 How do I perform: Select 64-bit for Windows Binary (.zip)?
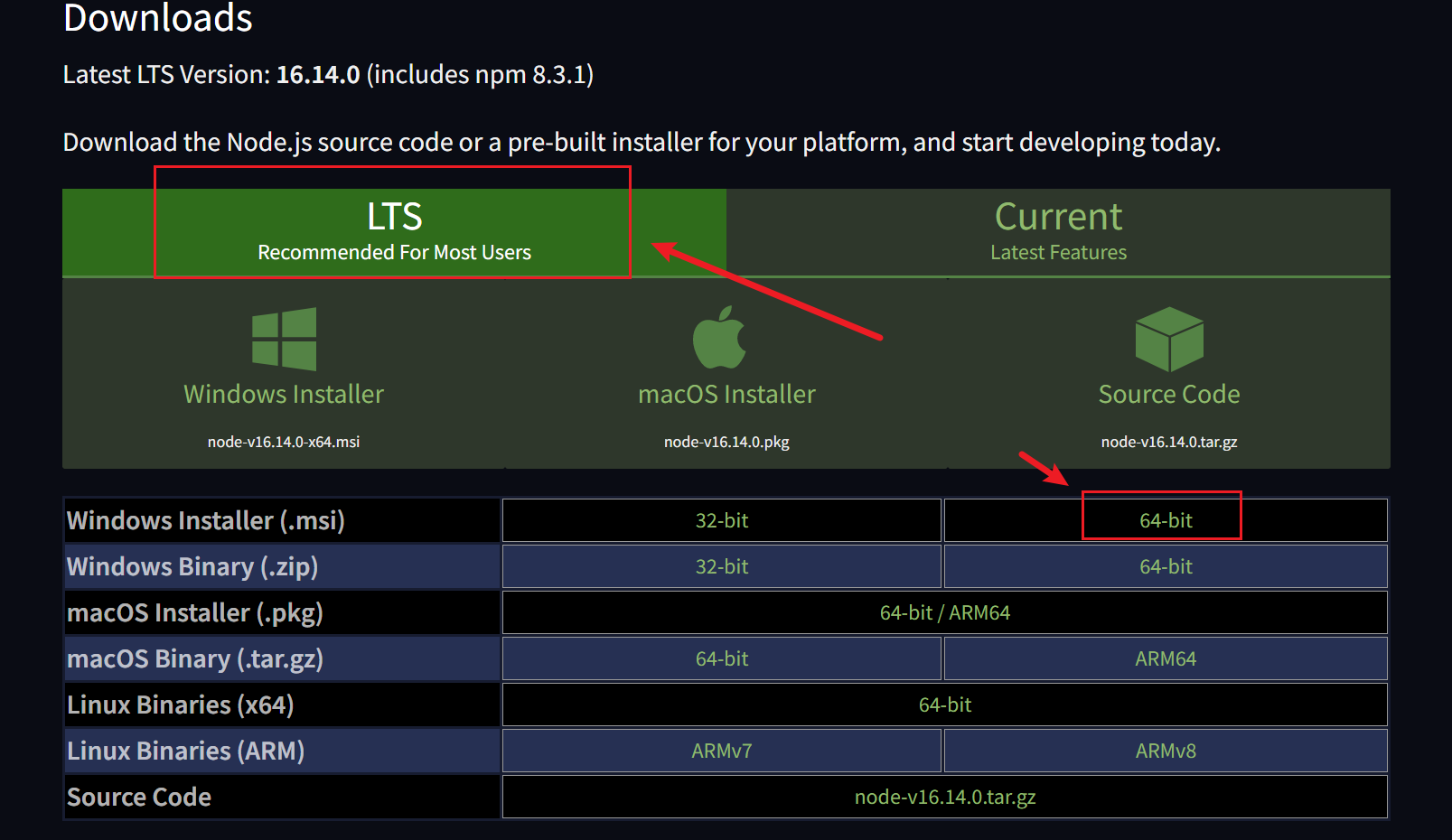[1166, 566]
